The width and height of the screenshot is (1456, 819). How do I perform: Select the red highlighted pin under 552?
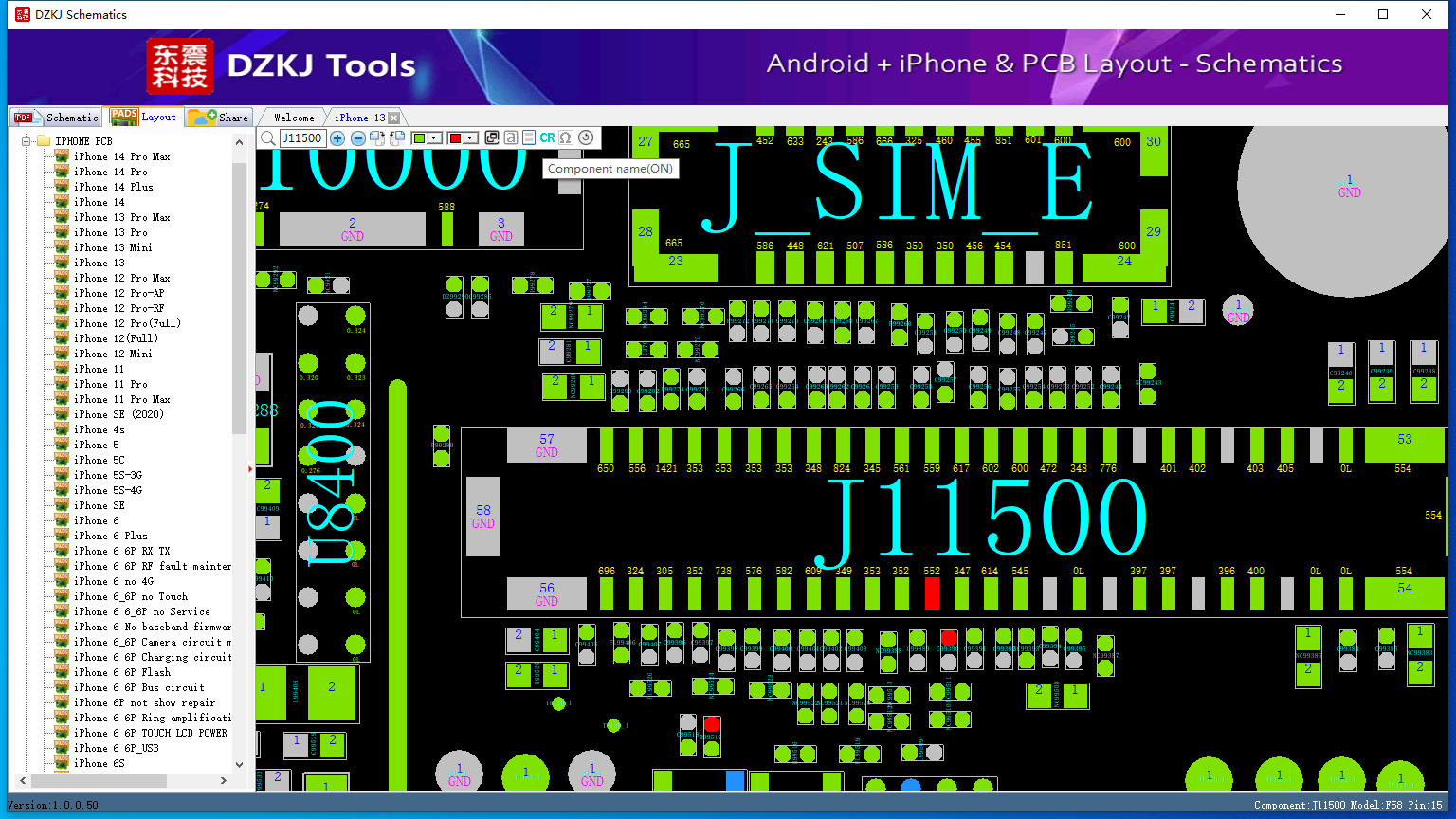pos(932,593)
